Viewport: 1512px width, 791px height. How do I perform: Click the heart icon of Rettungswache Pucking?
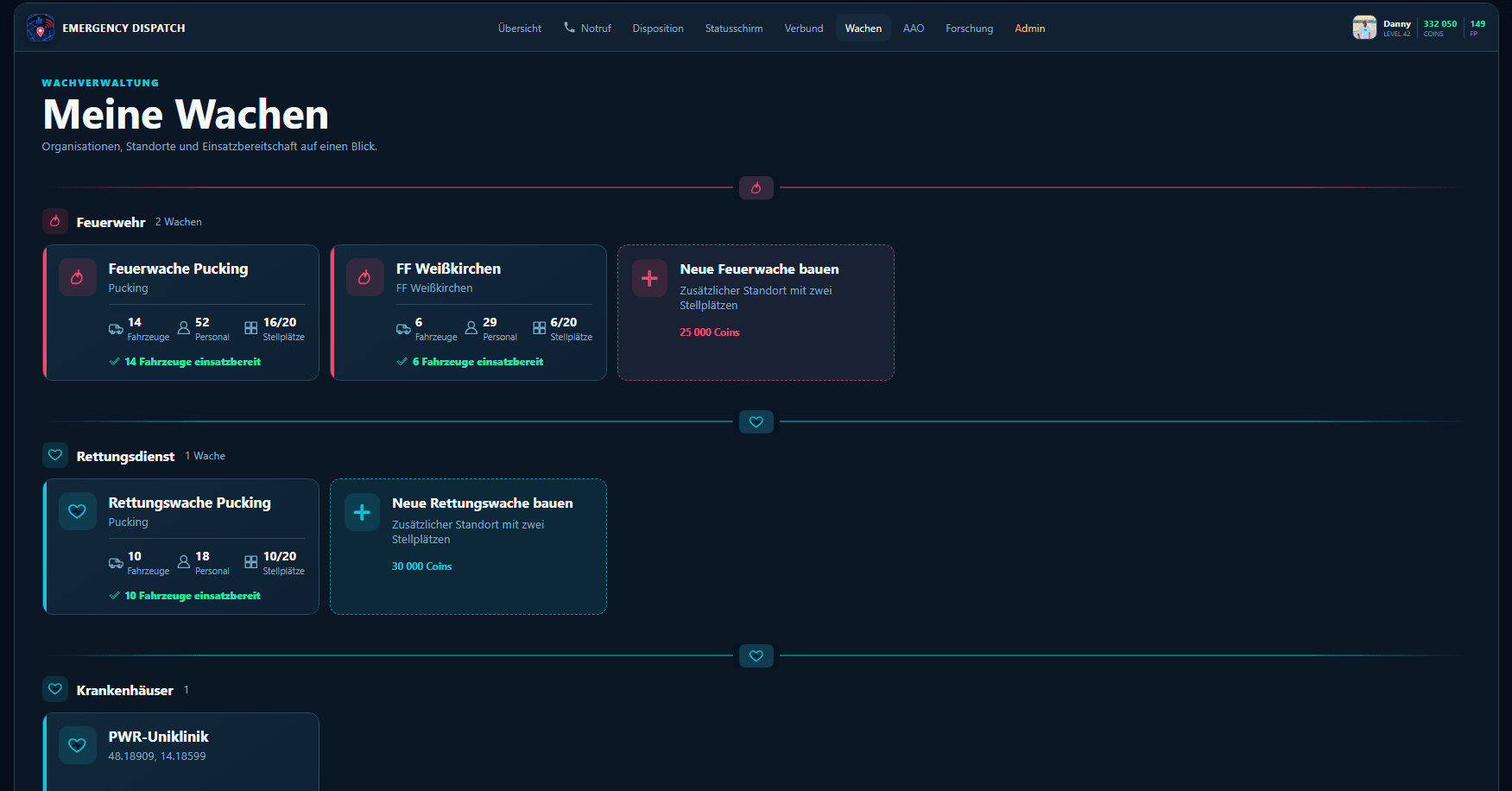pyautogui.click(x=78, y=512)
